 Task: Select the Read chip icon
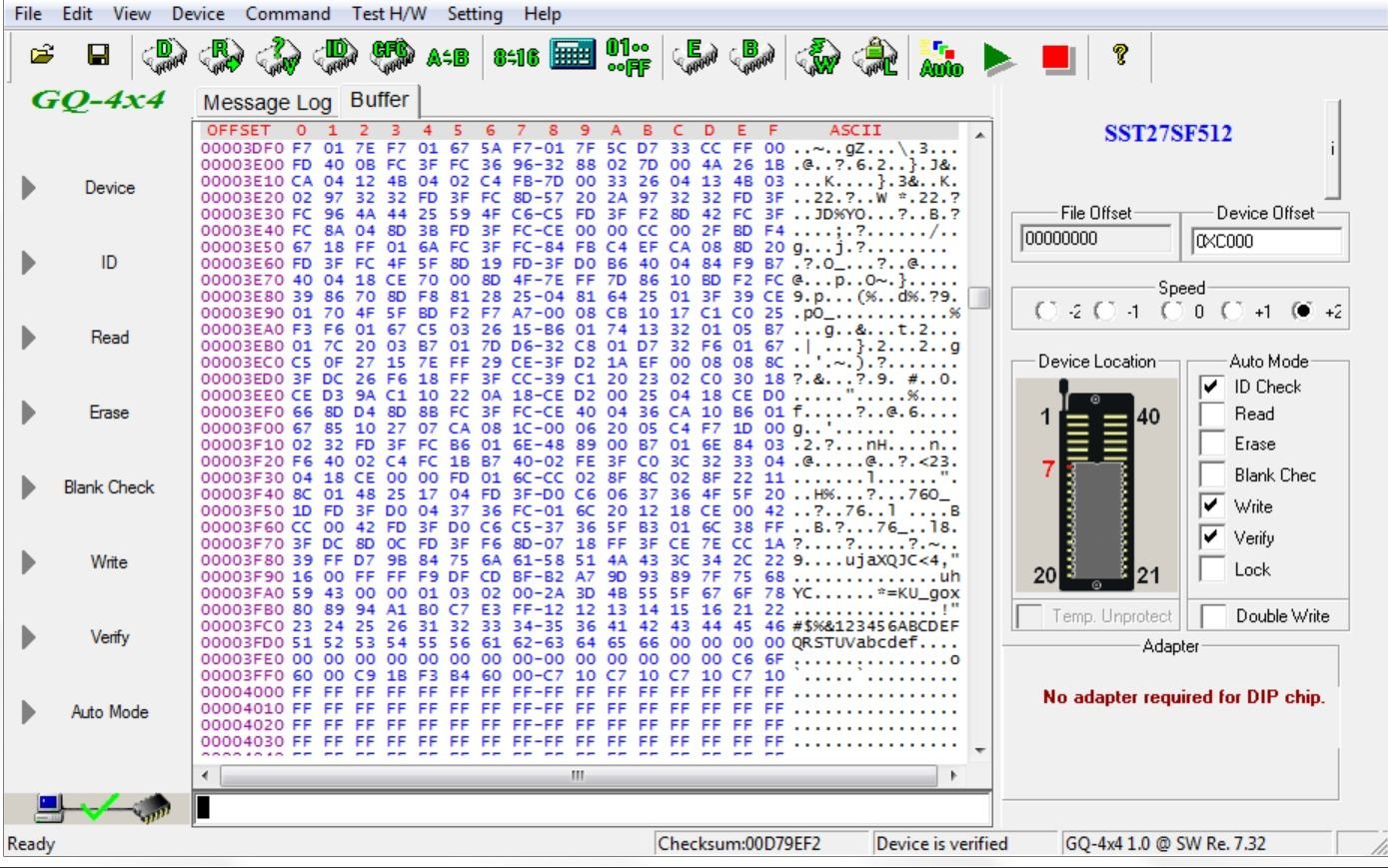tap(222, 57)
